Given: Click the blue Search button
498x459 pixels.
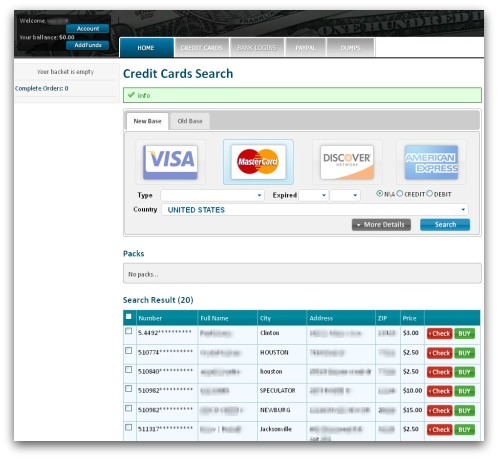Looking at the screenshot, I should (445, 225).
